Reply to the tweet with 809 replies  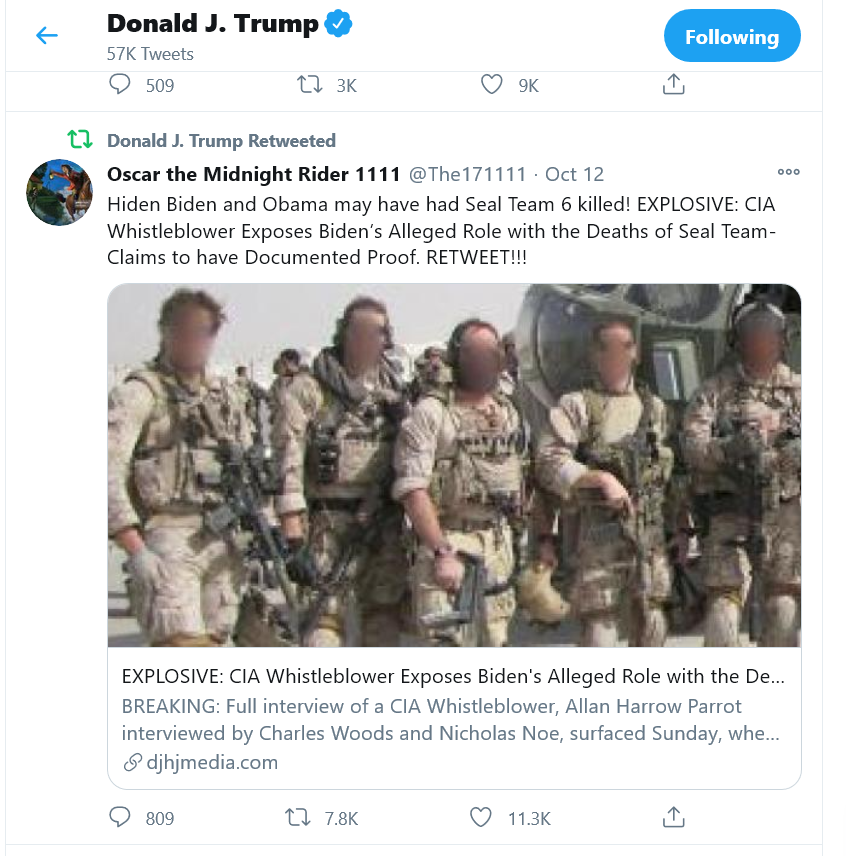point(120,818)
